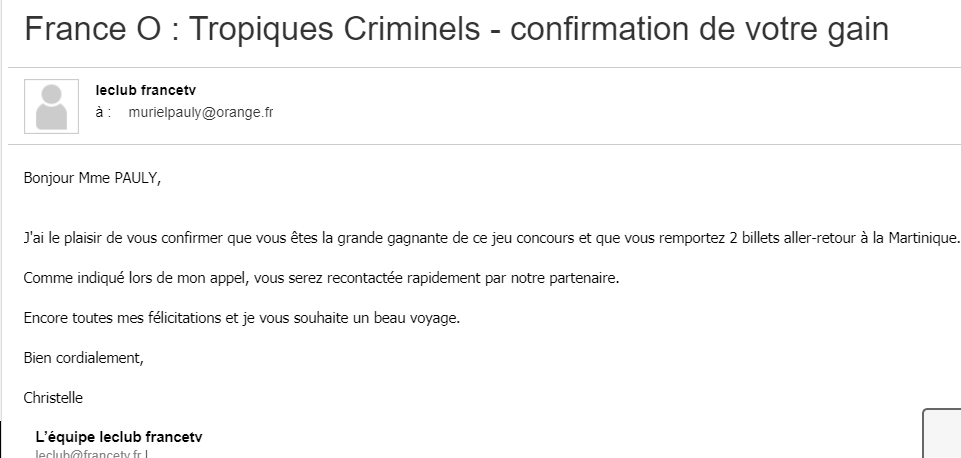Screen dimensions: 961x458
Task: Click the "à :" recipient label
Action: click(103, 113)
